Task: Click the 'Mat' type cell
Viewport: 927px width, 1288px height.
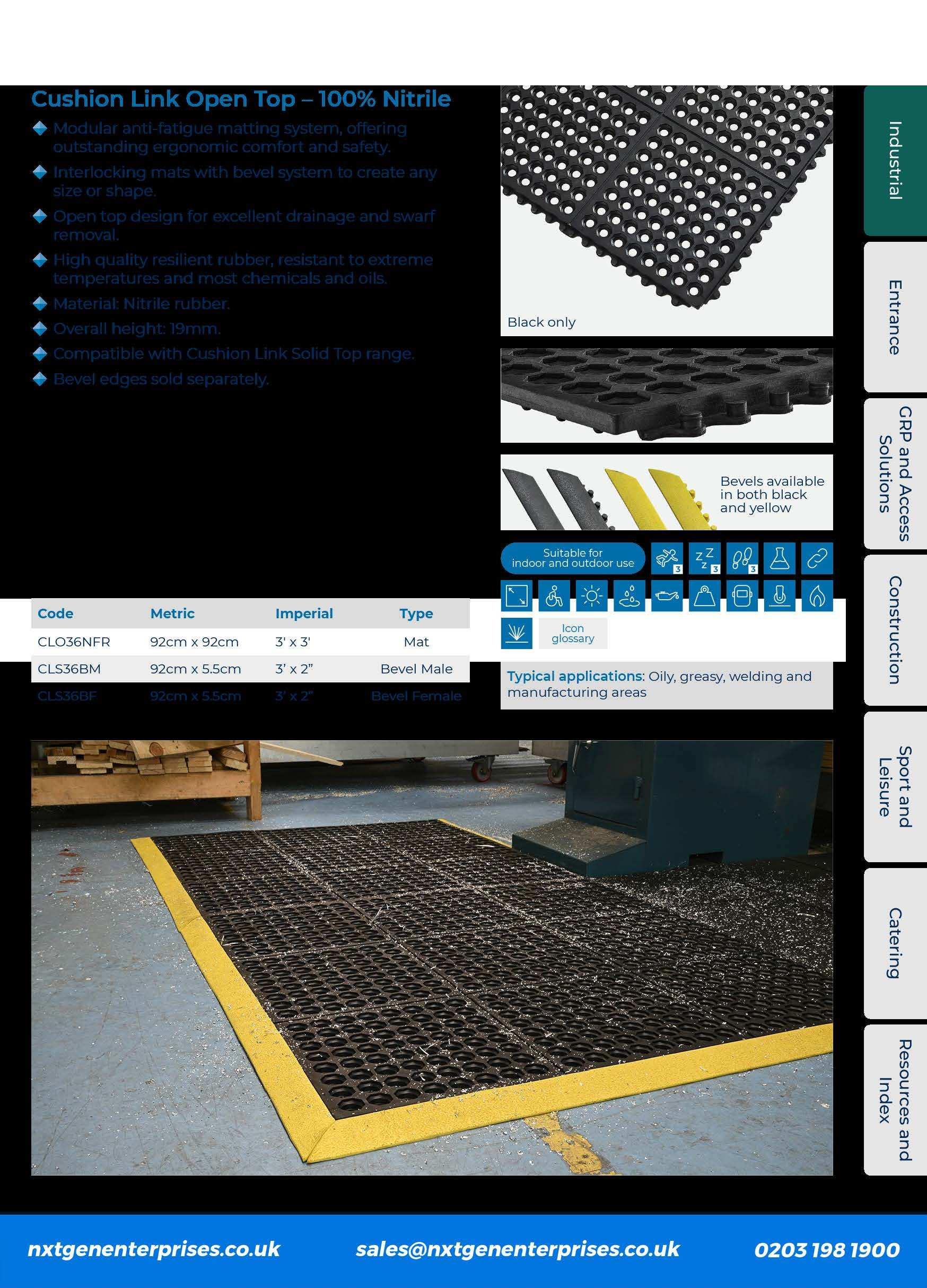Action: [416, 642]
